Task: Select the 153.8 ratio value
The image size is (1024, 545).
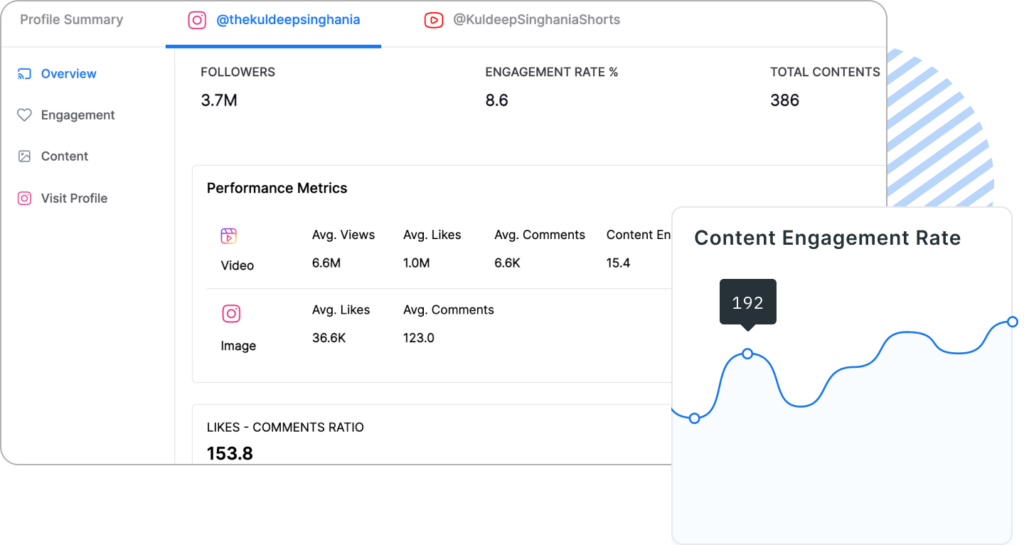Action: pyautogui.click(x=229, y=454)
